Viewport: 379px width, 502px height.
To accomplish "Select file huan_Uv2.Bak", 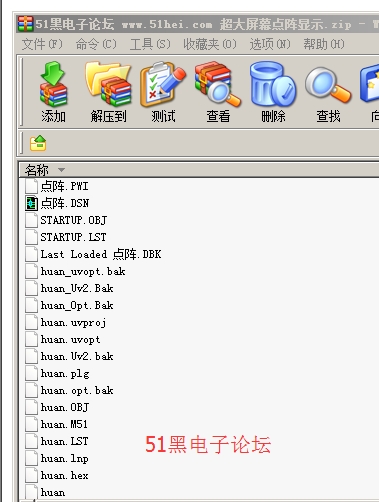I will pyautogui.click(x=77, y=288).
